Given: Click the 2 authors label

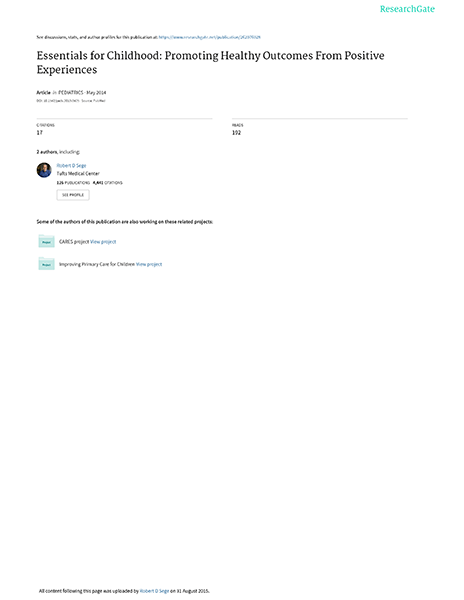Looking at the screenshot, I should pos(47,152).
